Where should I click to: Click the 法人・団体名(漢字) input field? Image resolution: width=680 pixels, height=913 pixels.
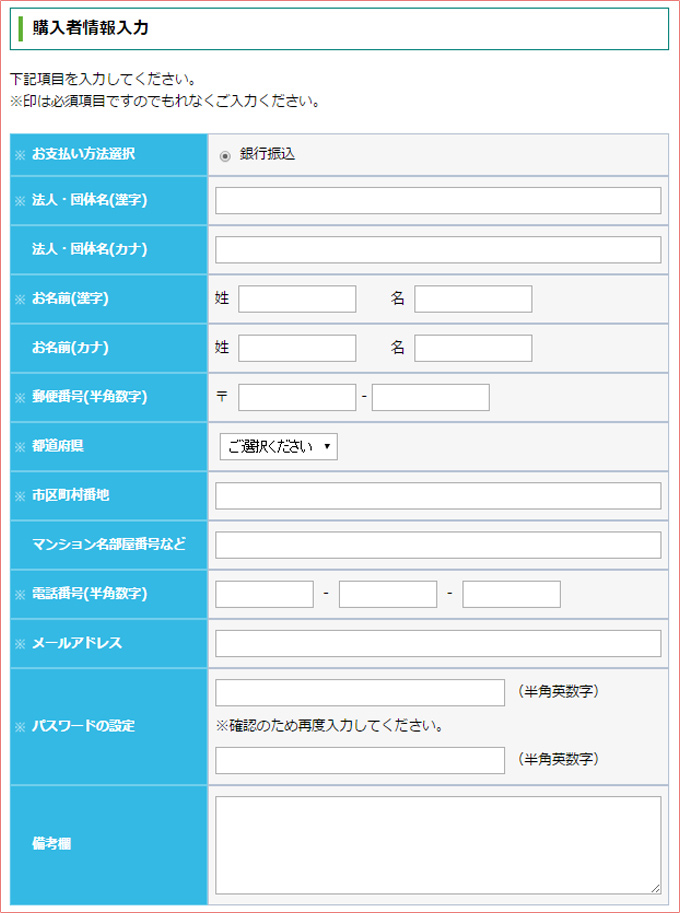pos(438,200)
